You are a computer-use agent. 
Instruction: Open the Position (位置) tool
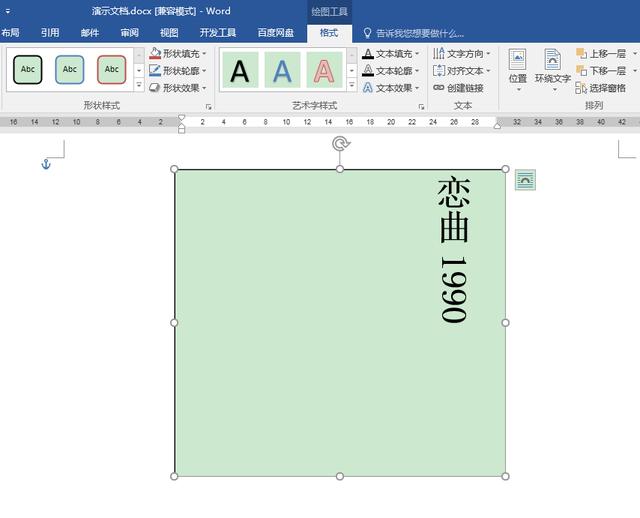point(518,71)
